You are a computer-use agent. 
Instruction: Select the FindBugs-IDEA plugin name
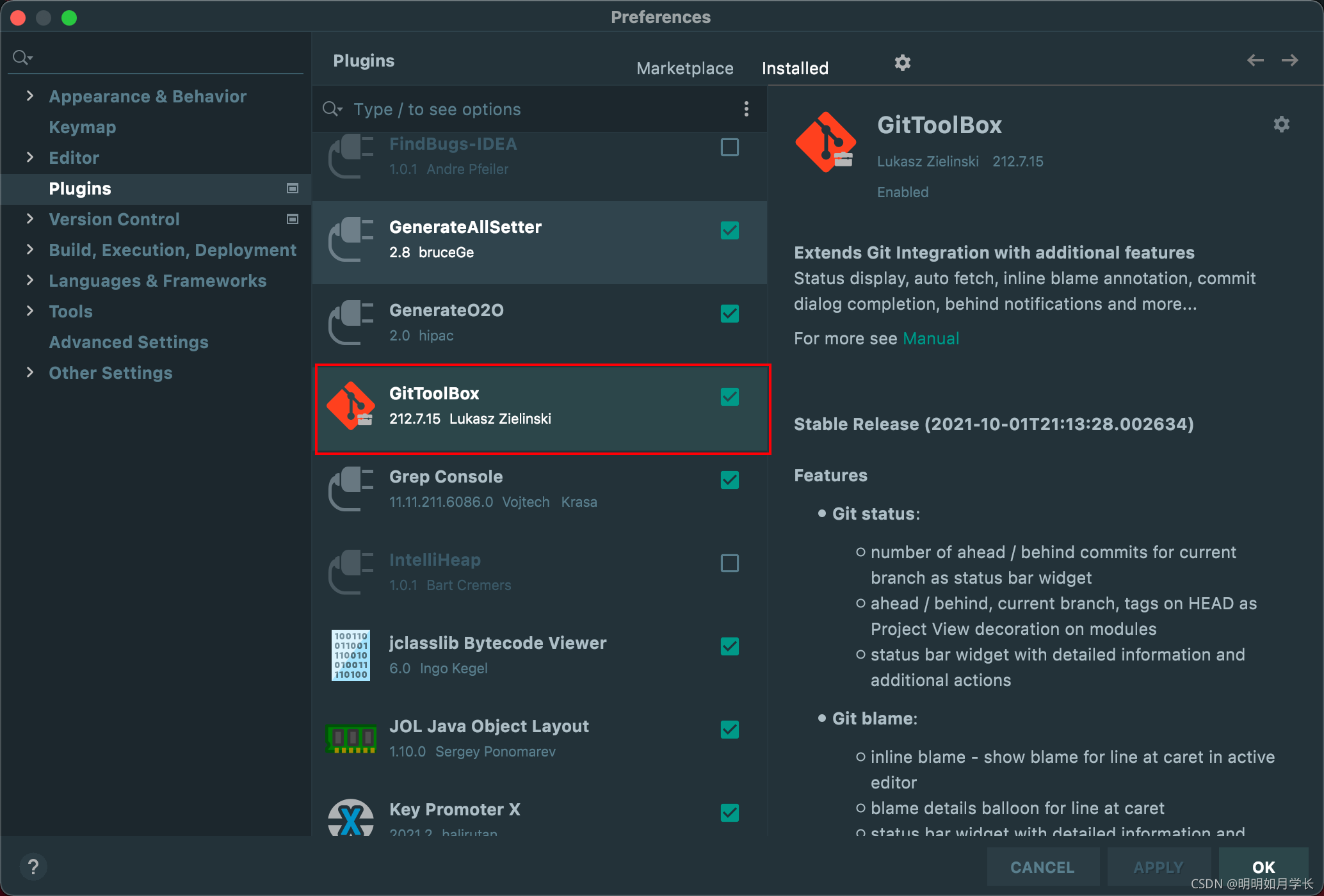coord(453,144)
